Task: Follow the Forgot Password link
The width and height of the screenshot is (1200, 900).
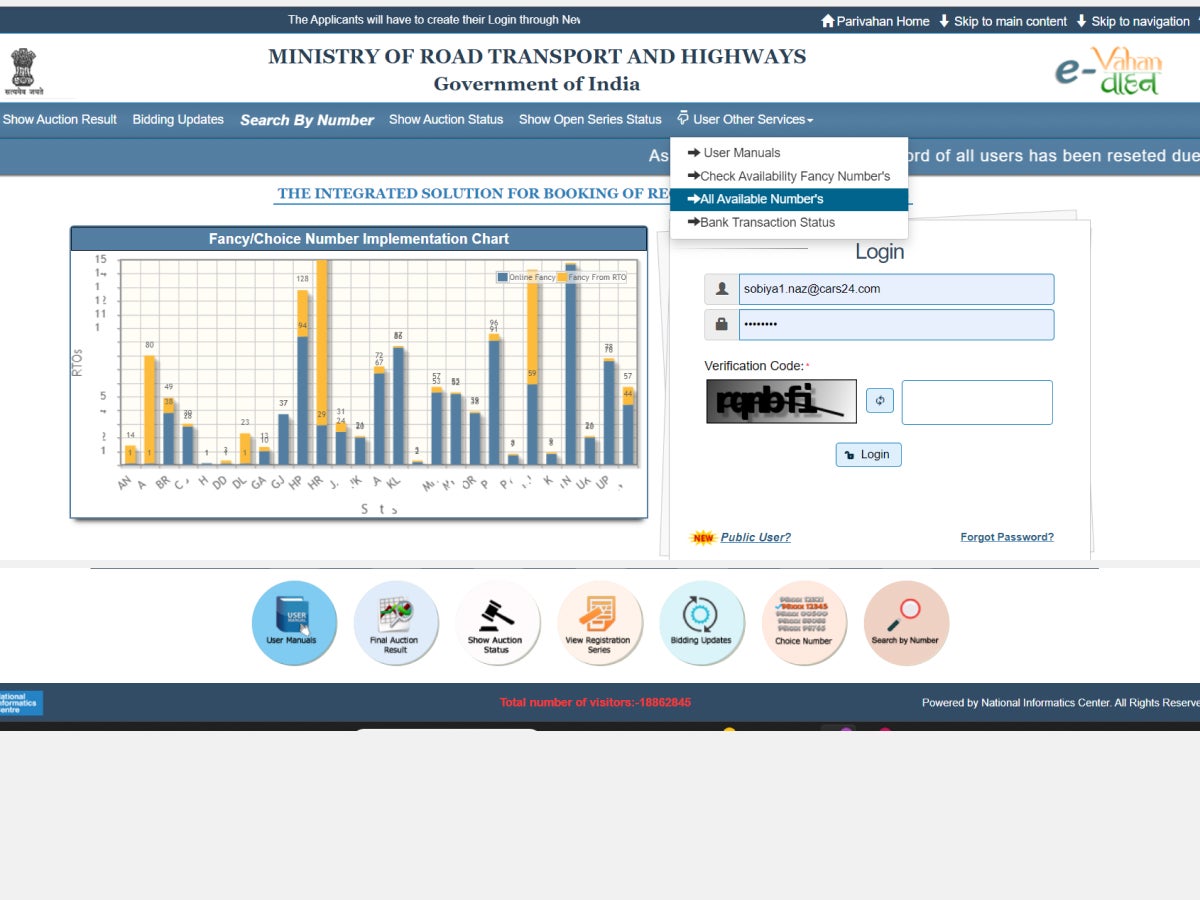Action: pos(1006,537)
